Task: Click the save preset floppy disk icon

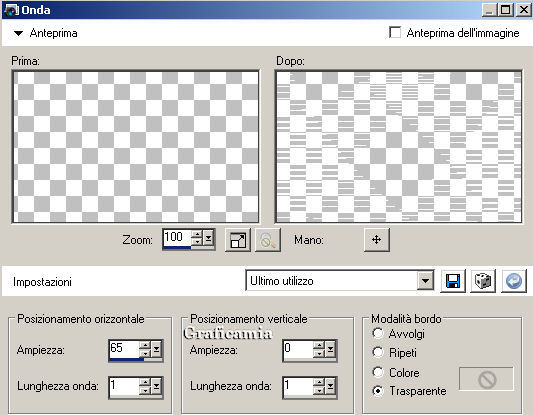Action: pyautogui.click(x=453, y=281)
